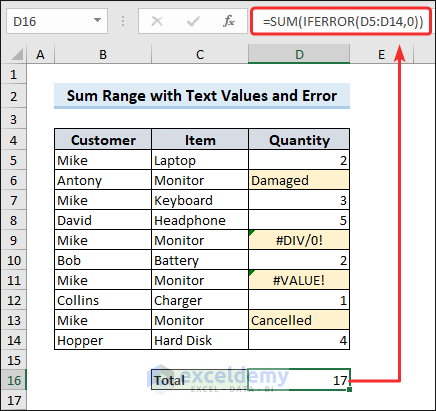Select column A header
436x411 pixels.
[x=40, y=54]
